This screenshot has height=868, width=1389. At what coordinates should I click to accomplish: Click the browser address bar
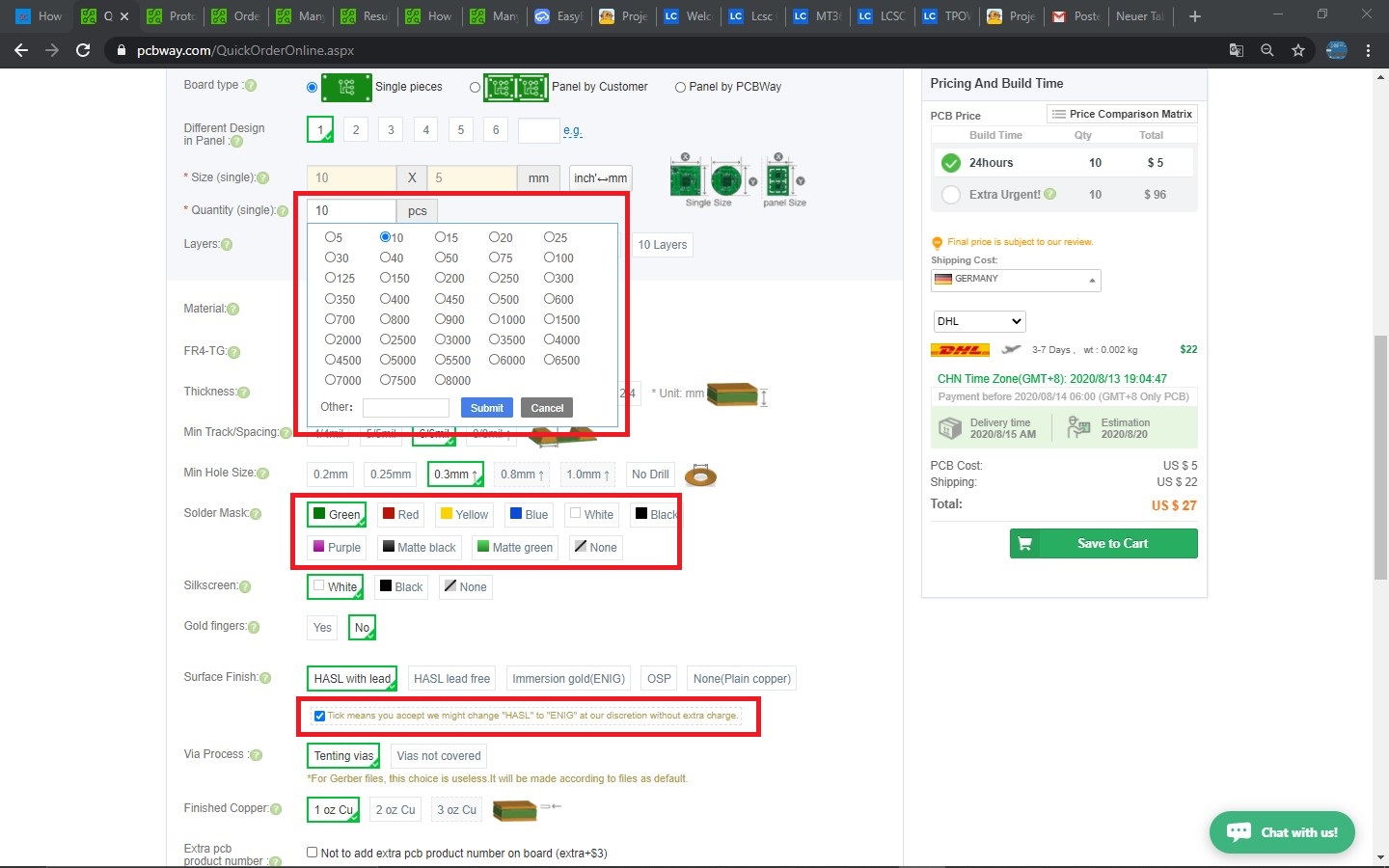[666, 50]
